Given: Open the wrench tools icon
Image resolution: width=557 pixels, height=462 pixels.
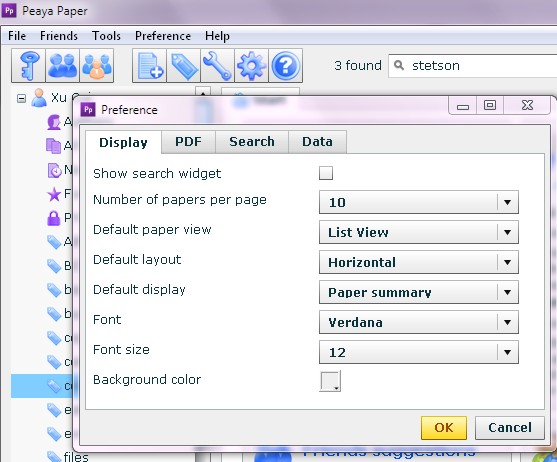Looking at the screenshot, I should (217, 66).
